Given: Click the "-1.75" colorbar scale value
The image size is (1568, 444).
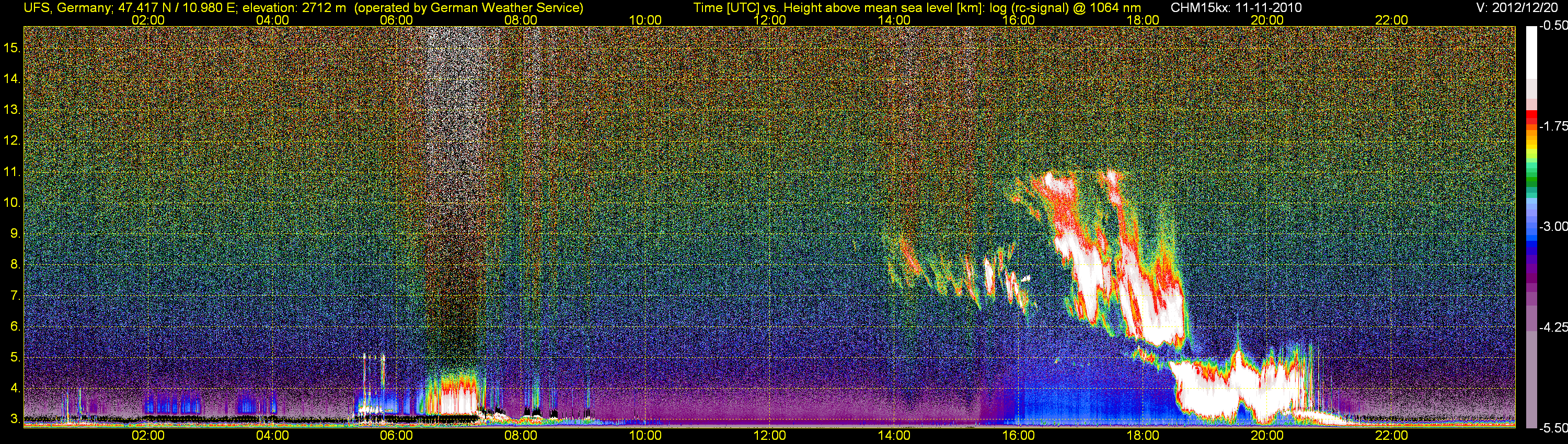Looking at the screenshot, I should [x=1553, y=126].
